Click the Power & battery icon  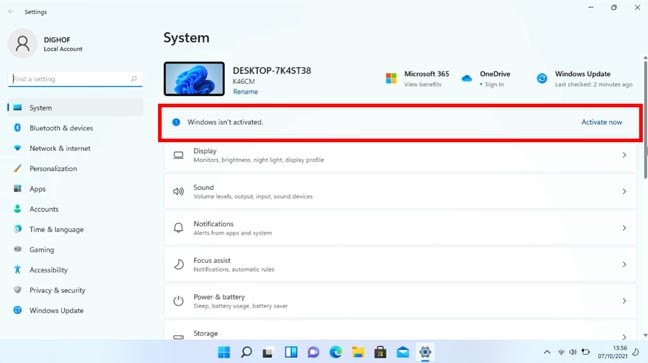pos(179,301)
